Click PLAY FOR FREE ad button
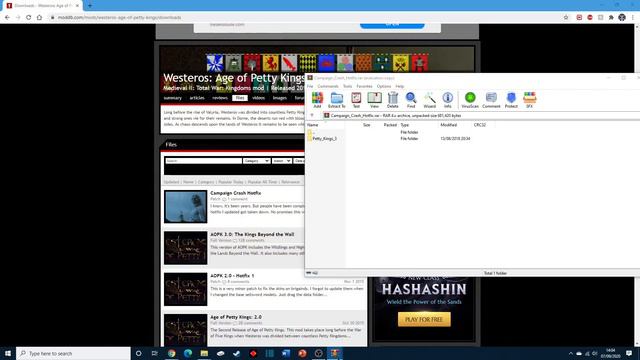 (424, 320)
